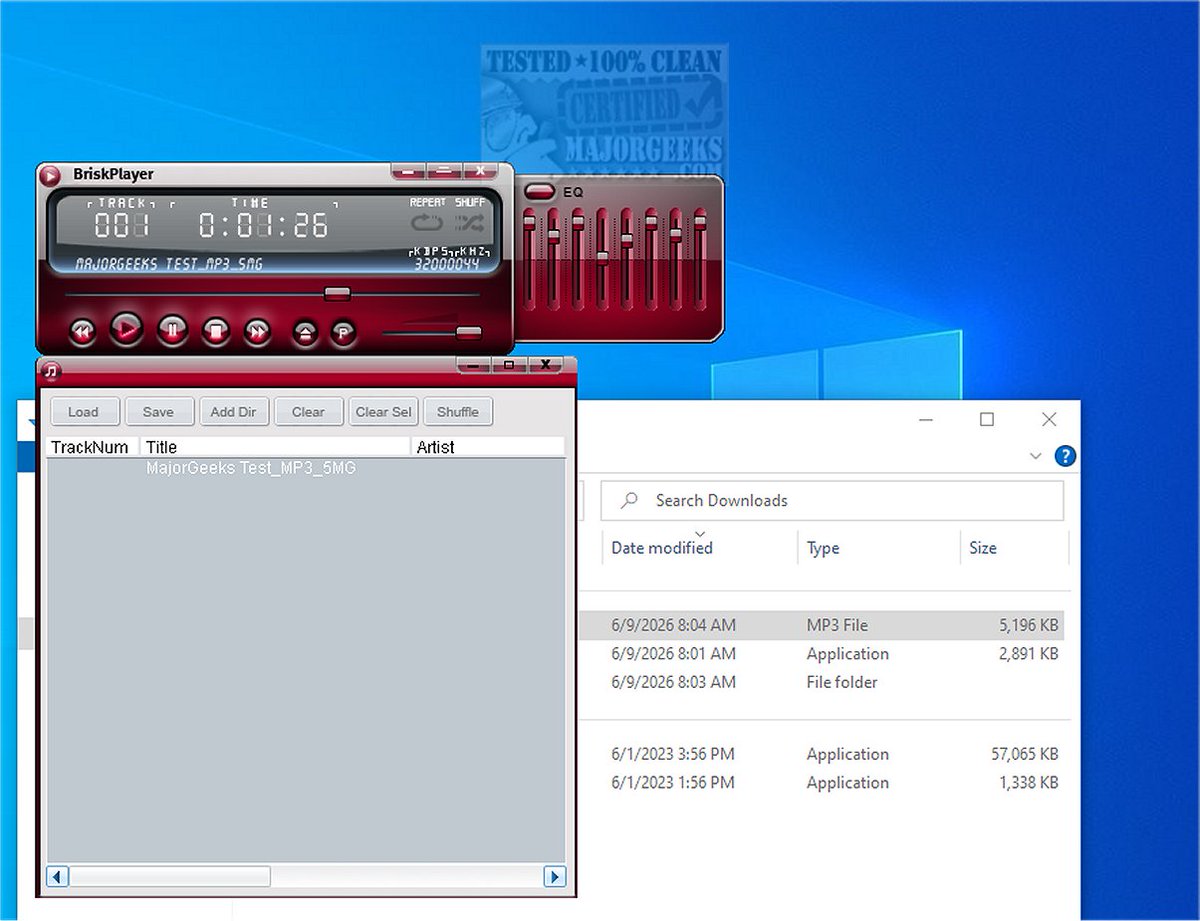Click the seek position slider in BriskPlayer
The image size is (1200, 921).
coord(337,293)
